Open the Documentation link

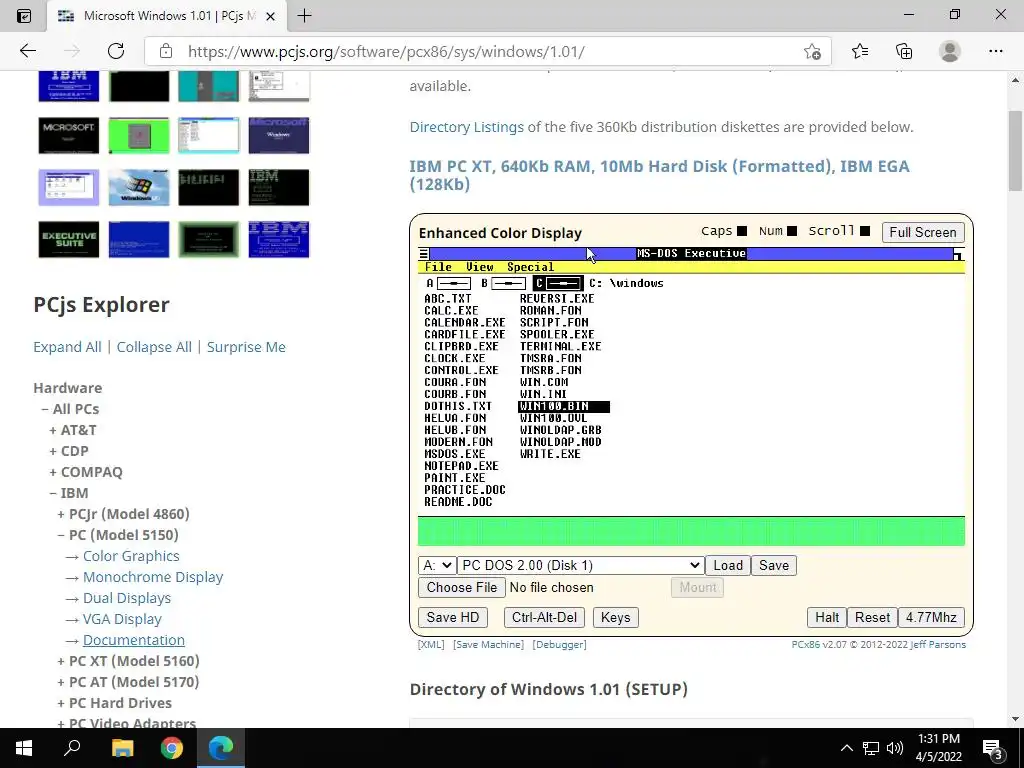pyautogui.click(x=134, y=640)
